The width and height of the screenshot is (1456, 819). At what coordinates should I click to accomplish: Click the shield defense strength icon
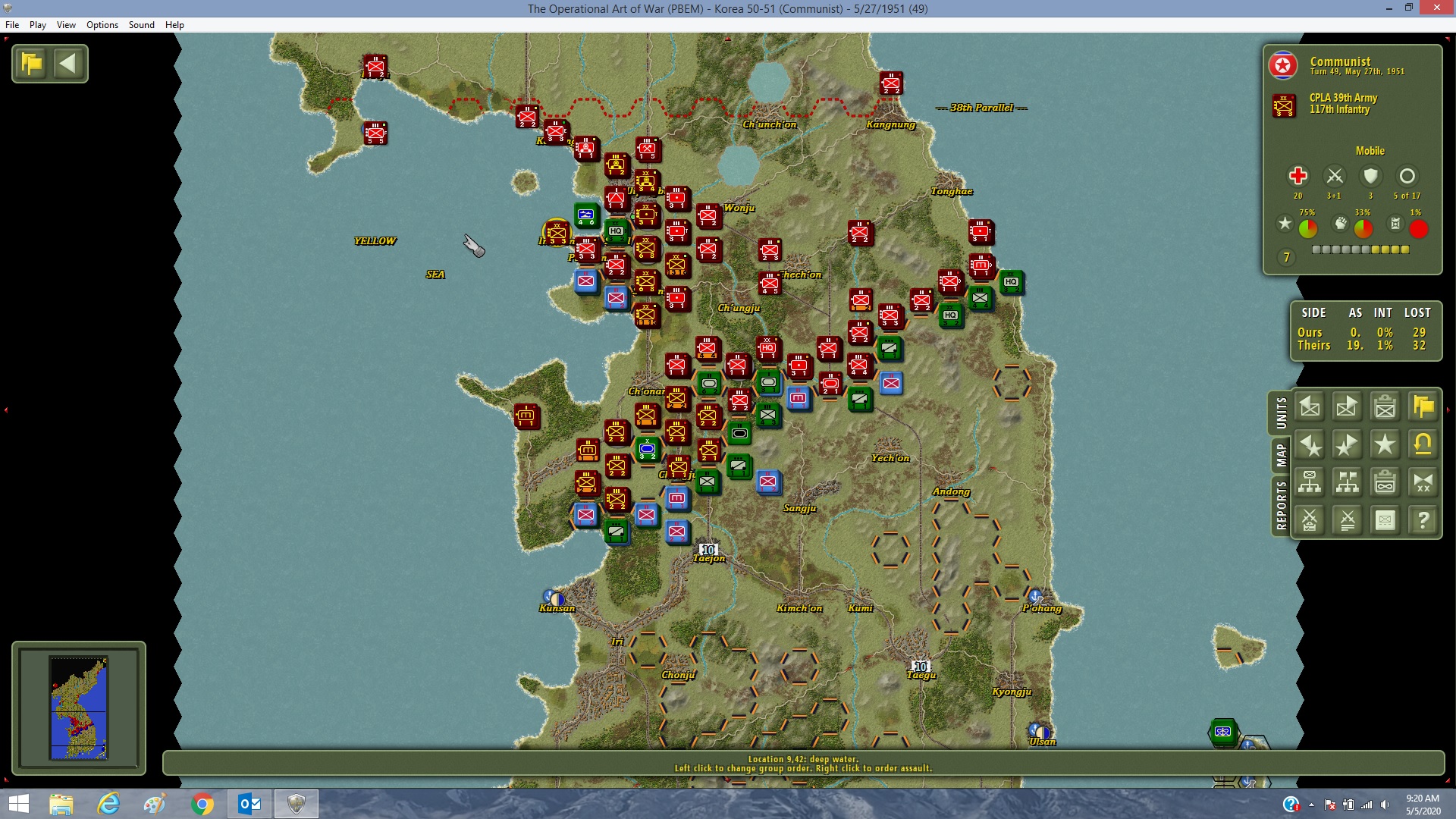click(1370, 176)
